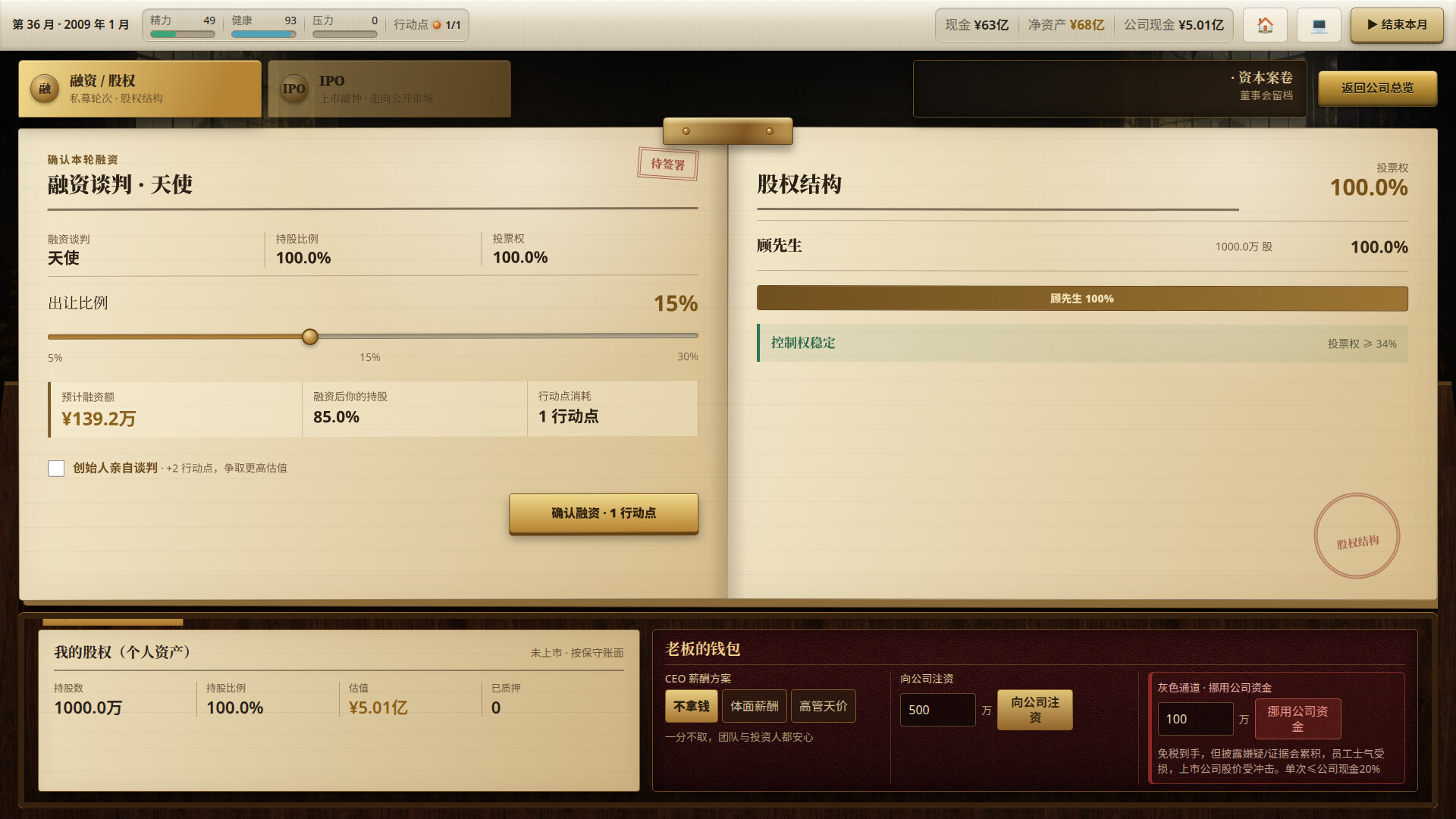1456x819 pixels.
Task: Click the 我的股权(个人资产) heading
Action: tap(122, 652)
